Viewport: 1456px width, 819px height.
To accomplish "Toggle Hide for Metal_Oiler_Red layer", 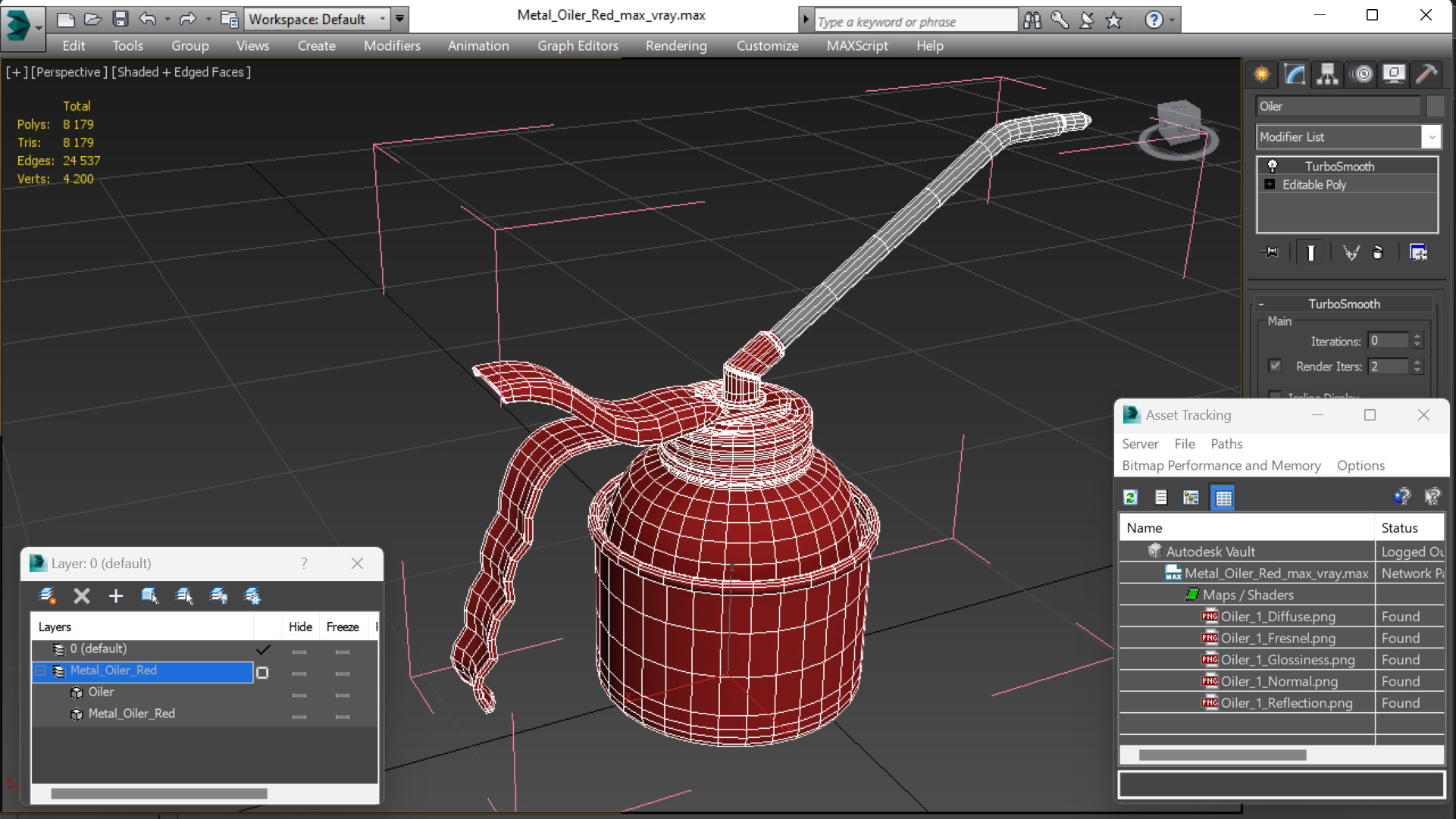I will 299,673.
